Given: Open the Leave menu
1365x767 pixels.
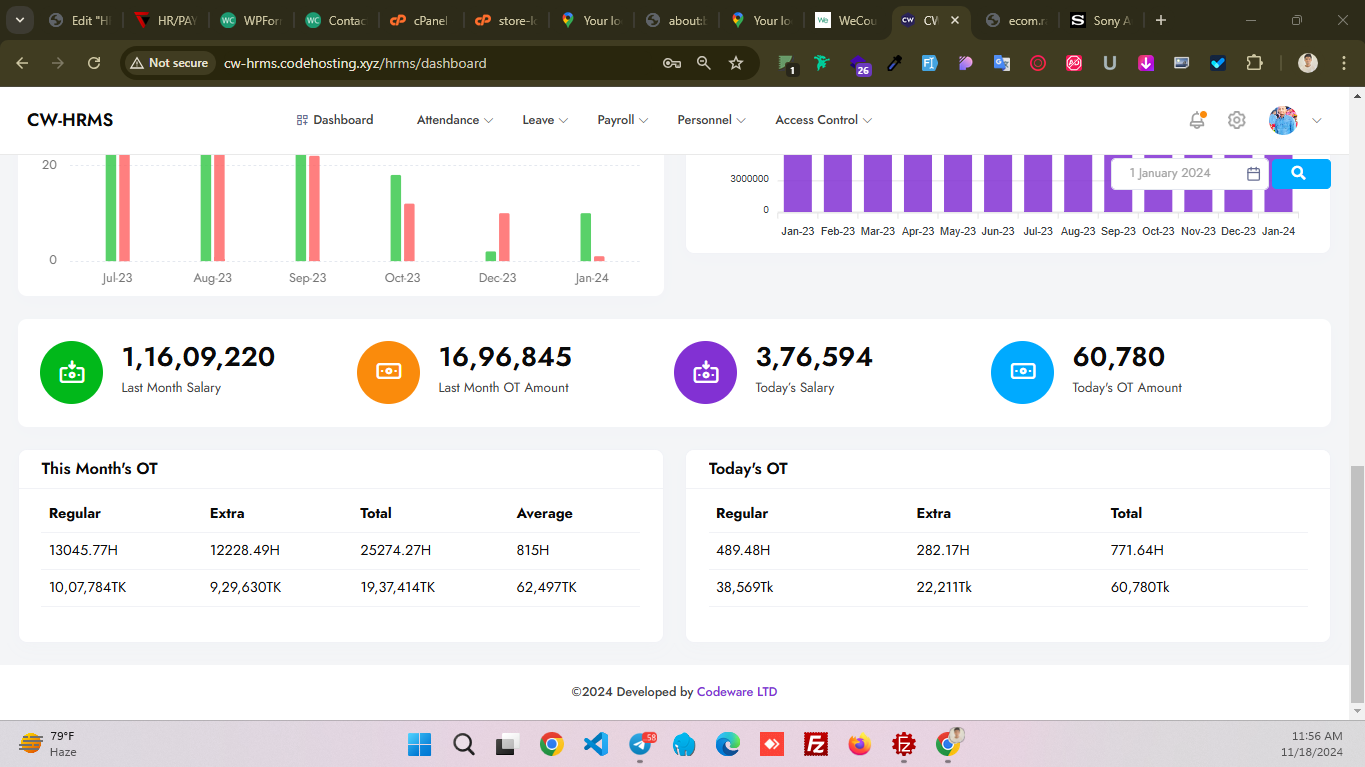Looking at the screenshot, I should pyautogui.click(x=544, y=120).
